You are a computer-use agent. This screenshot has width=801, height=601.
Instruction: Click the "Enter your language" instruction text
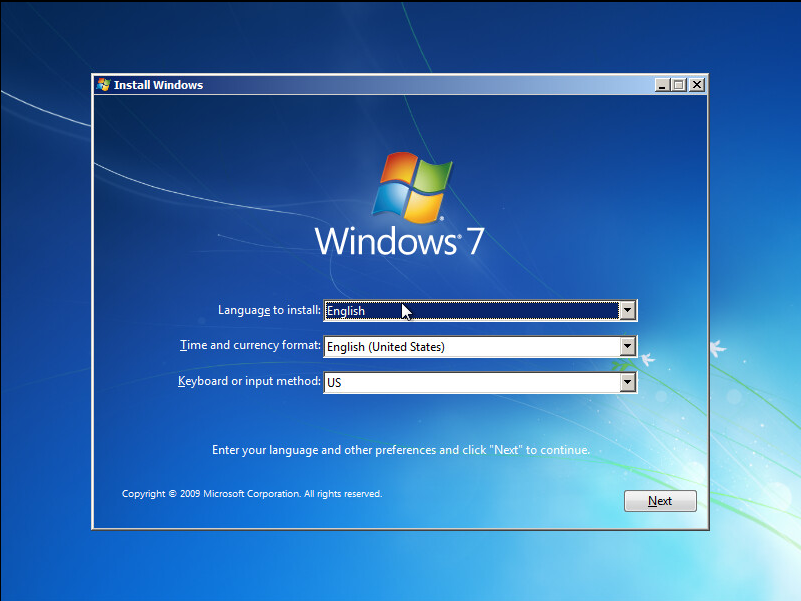[401, 450]
